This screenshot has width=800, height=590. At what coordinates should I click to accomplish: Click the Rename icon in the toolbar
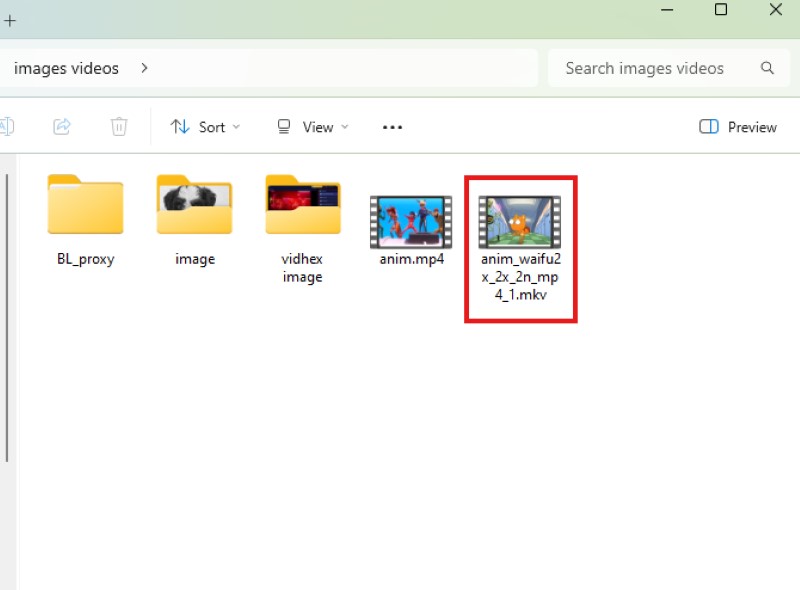[x=8, y=127]
